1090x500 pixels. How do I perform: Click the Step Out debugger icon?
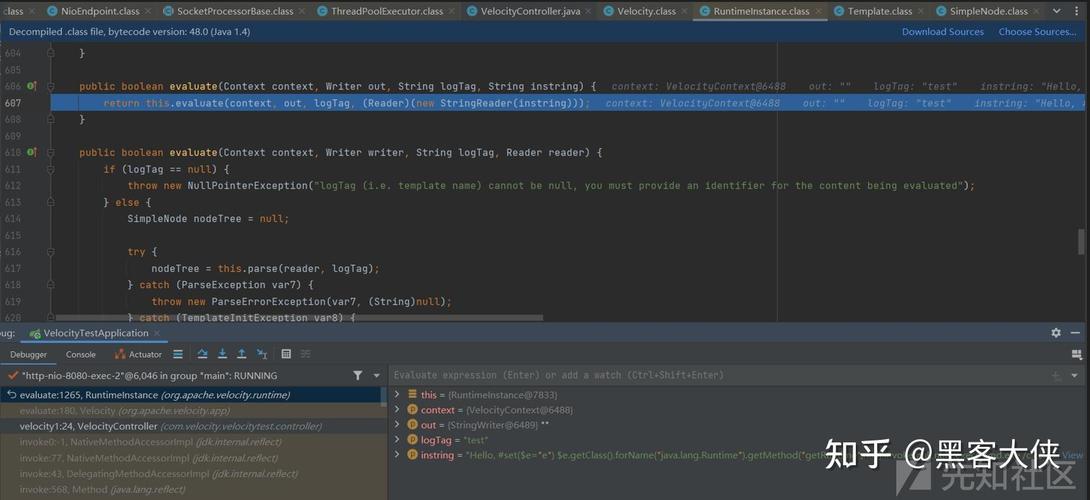point(241,354)
